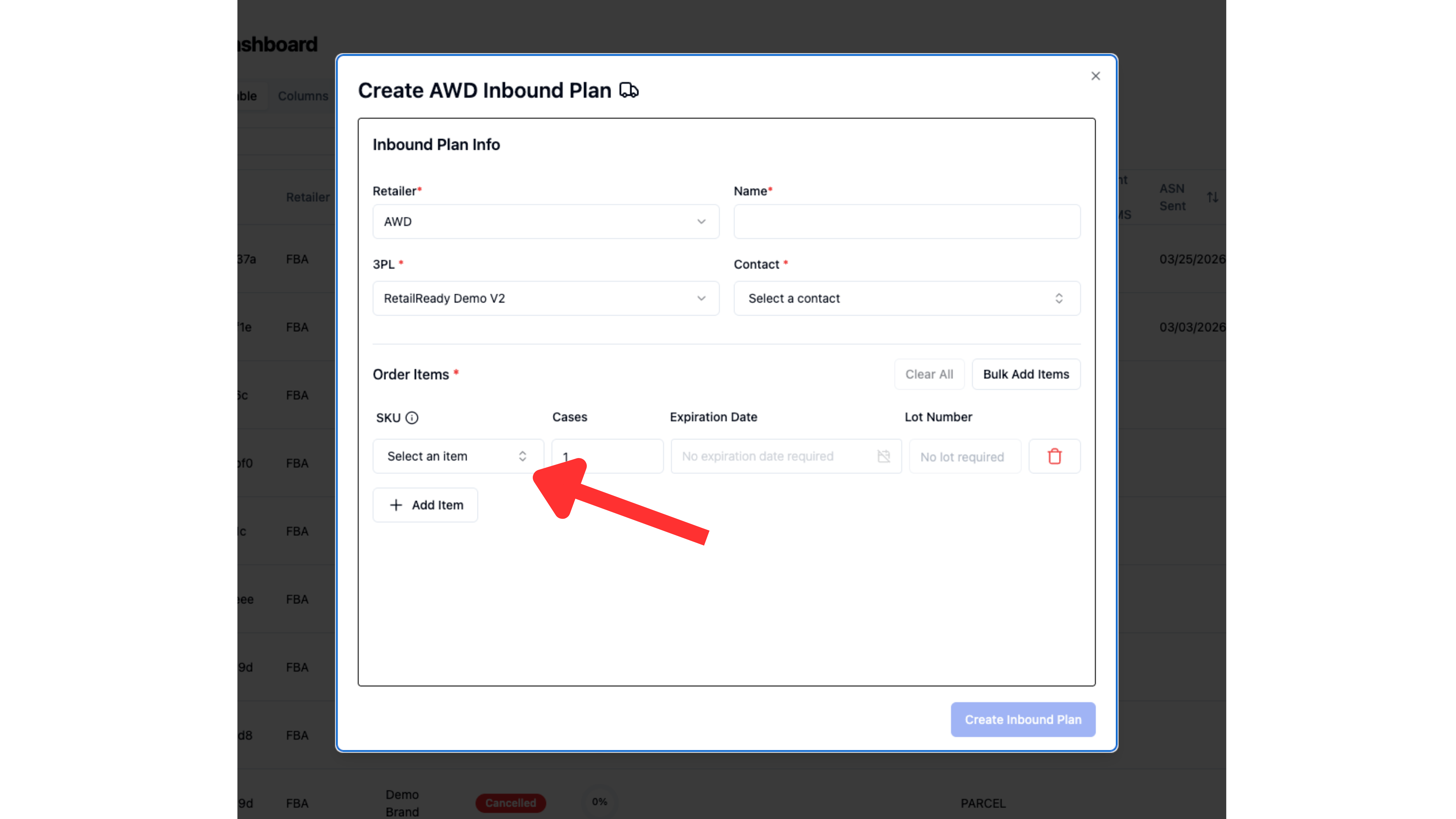Screen dimensions: 1456x819
Task: Open the Select an item SKU dropdown
Action: click(458, 456)
